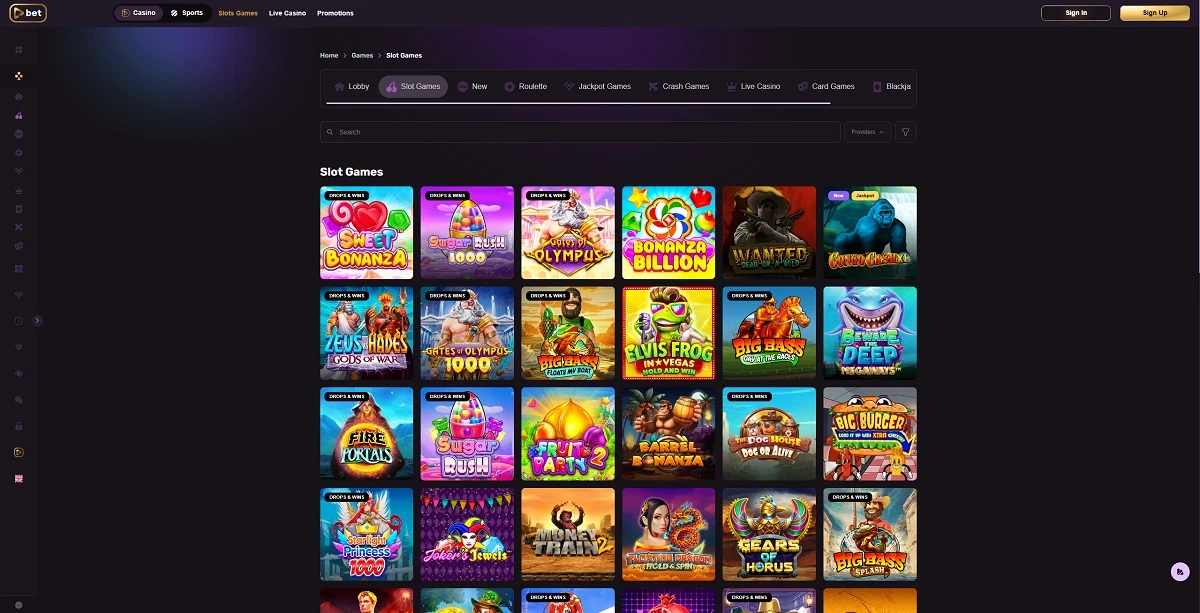The width and height of the screenshot is (1200, 613).
Task: Select the Roulette tab
Action: 526,87
